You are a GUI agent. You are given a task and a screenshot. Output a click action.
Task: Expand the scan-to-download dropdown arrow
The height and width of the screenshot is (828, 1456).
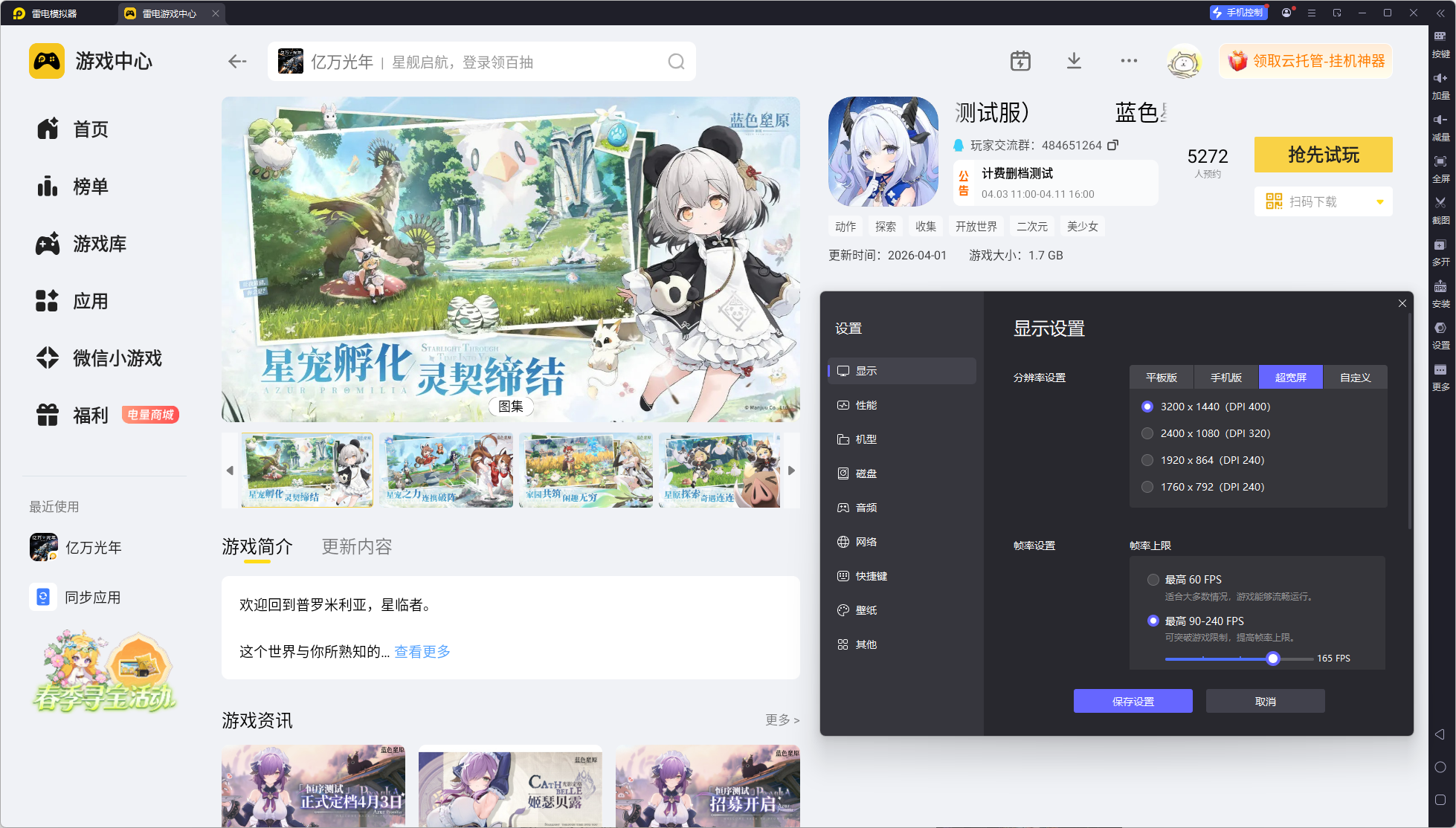pyautogui.click(x=1380, y=202)
